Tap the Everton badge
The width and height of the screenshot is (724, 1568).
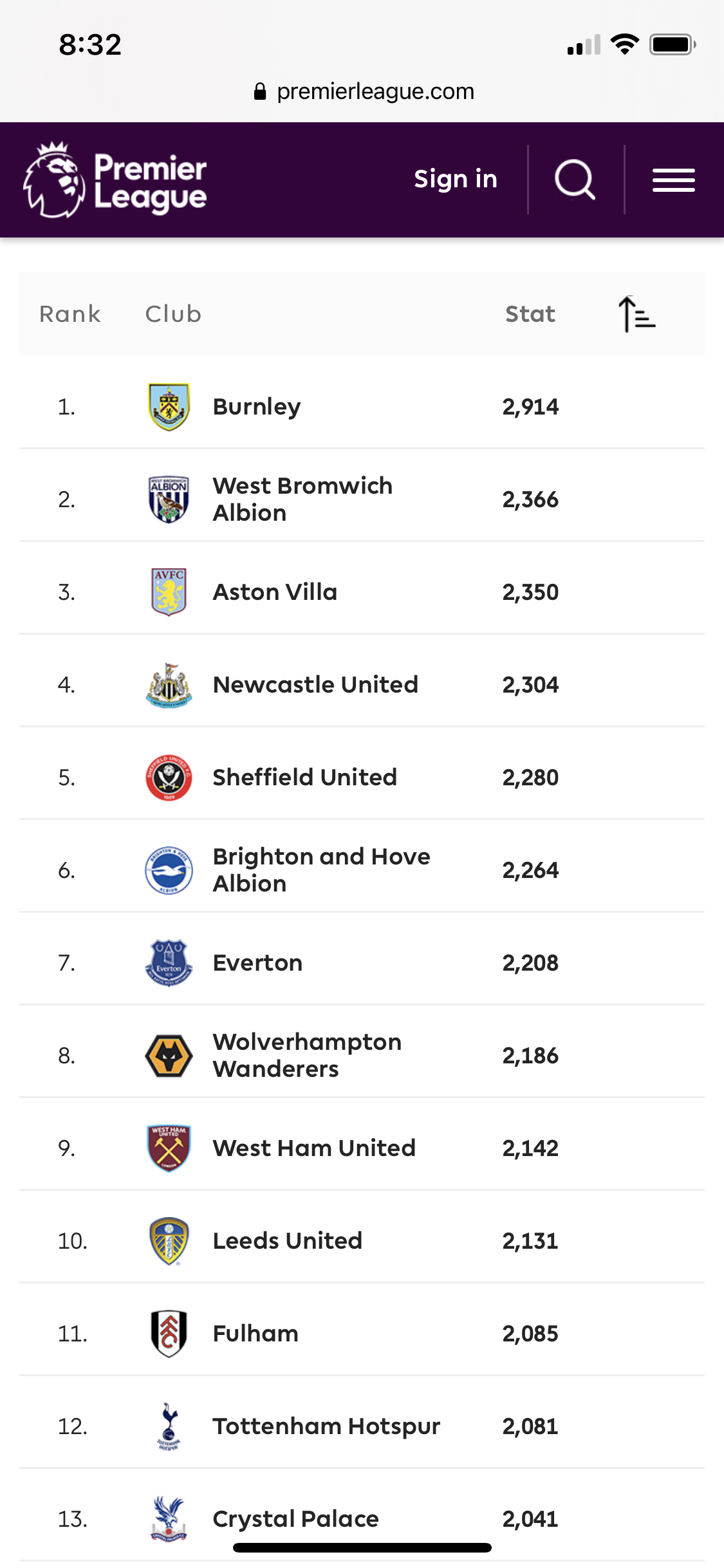[169, 963]
